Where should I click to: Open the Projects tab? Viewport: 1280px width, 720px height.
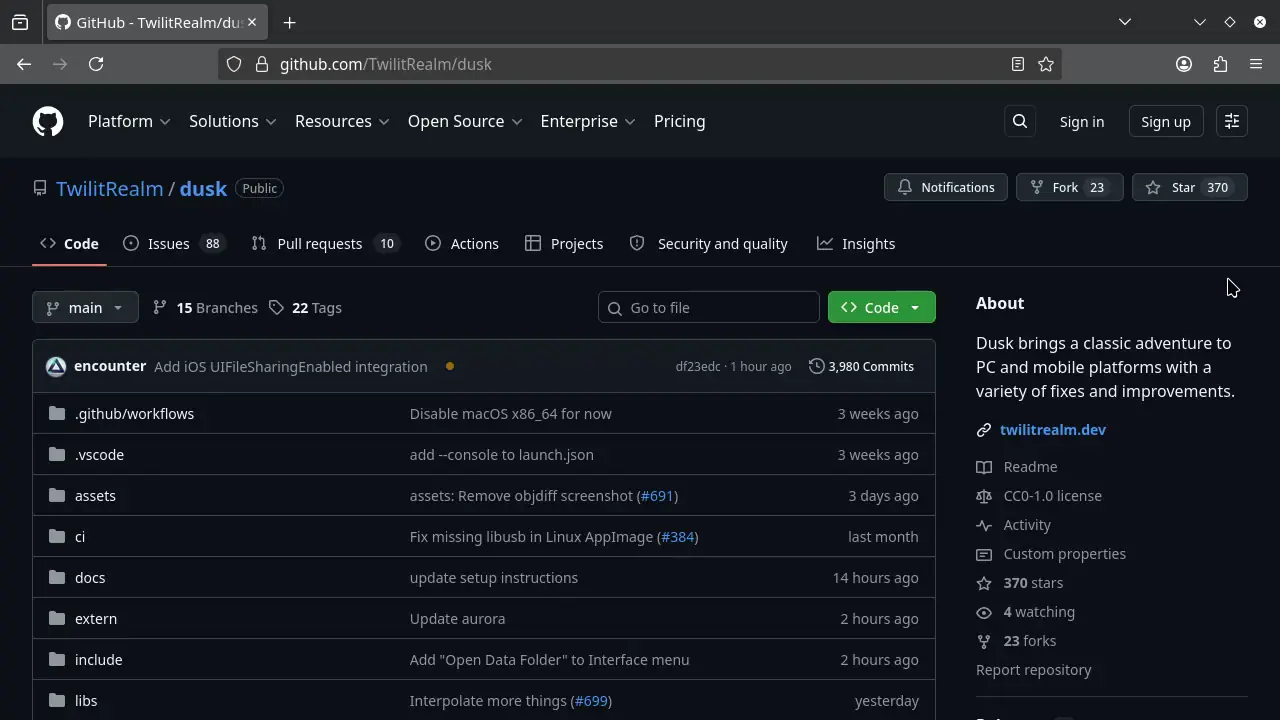coord(564,244)
